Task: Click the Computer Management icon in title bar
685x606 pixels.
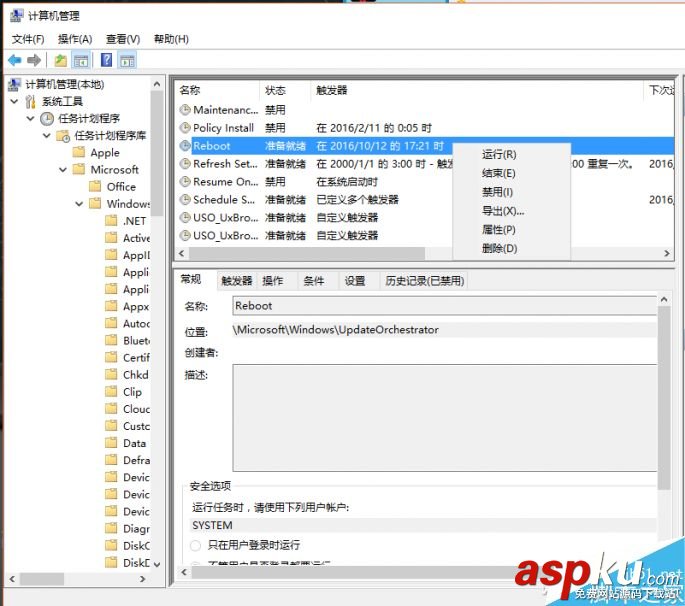Action: click(x=17, y=15)
